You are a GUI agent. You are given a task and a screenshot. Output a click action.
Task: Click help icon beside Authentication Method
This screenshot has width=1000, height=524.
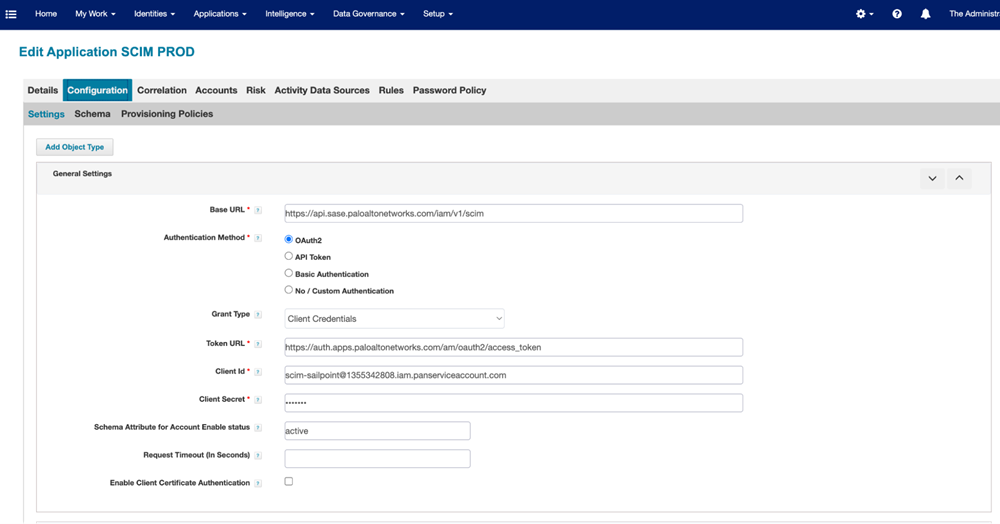258,238
